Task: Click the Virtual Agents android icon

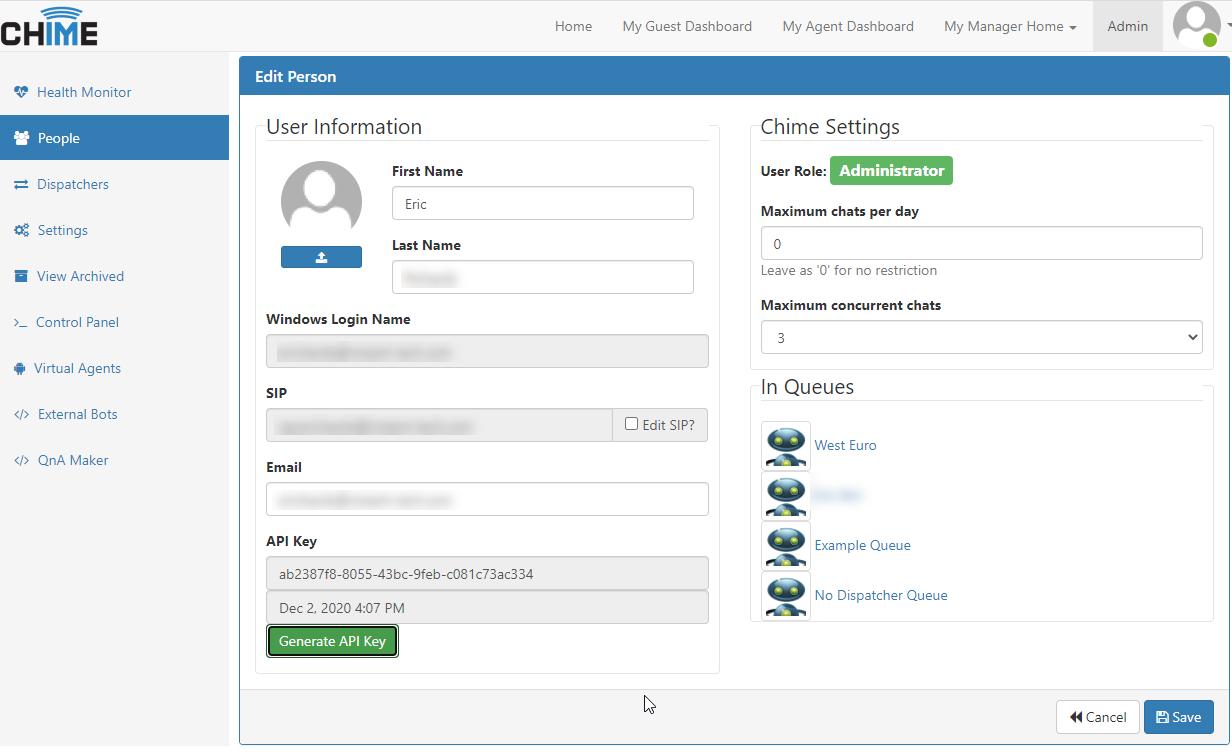Action: [20, 368]
